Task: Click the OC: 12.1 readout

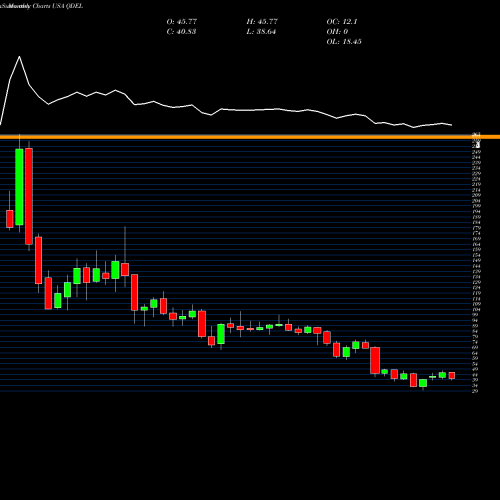Action: pos(342,22)
